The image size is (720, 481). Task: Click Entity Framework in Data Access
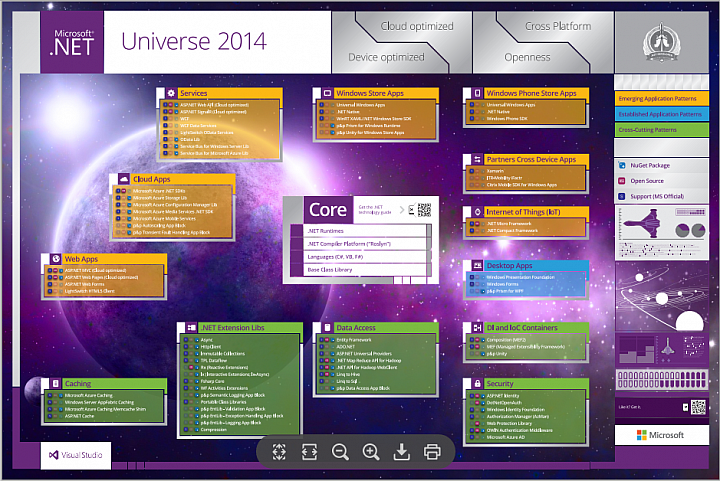click(x=354, y=340)
